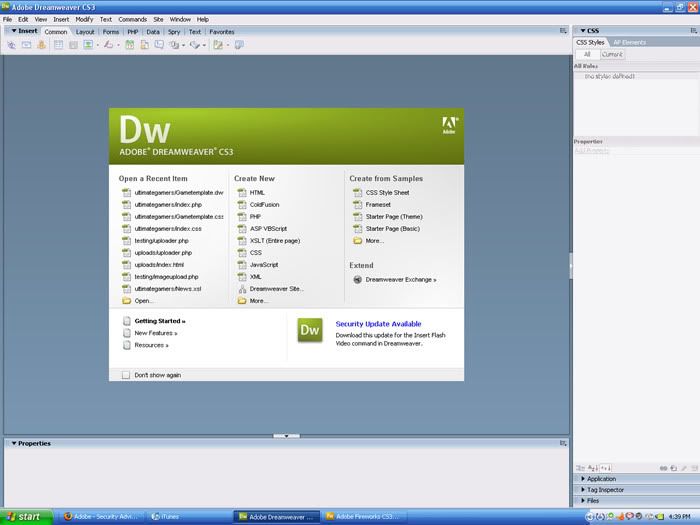
Task: Switch to the Favorites tab
Action: (x=222, y=32)
